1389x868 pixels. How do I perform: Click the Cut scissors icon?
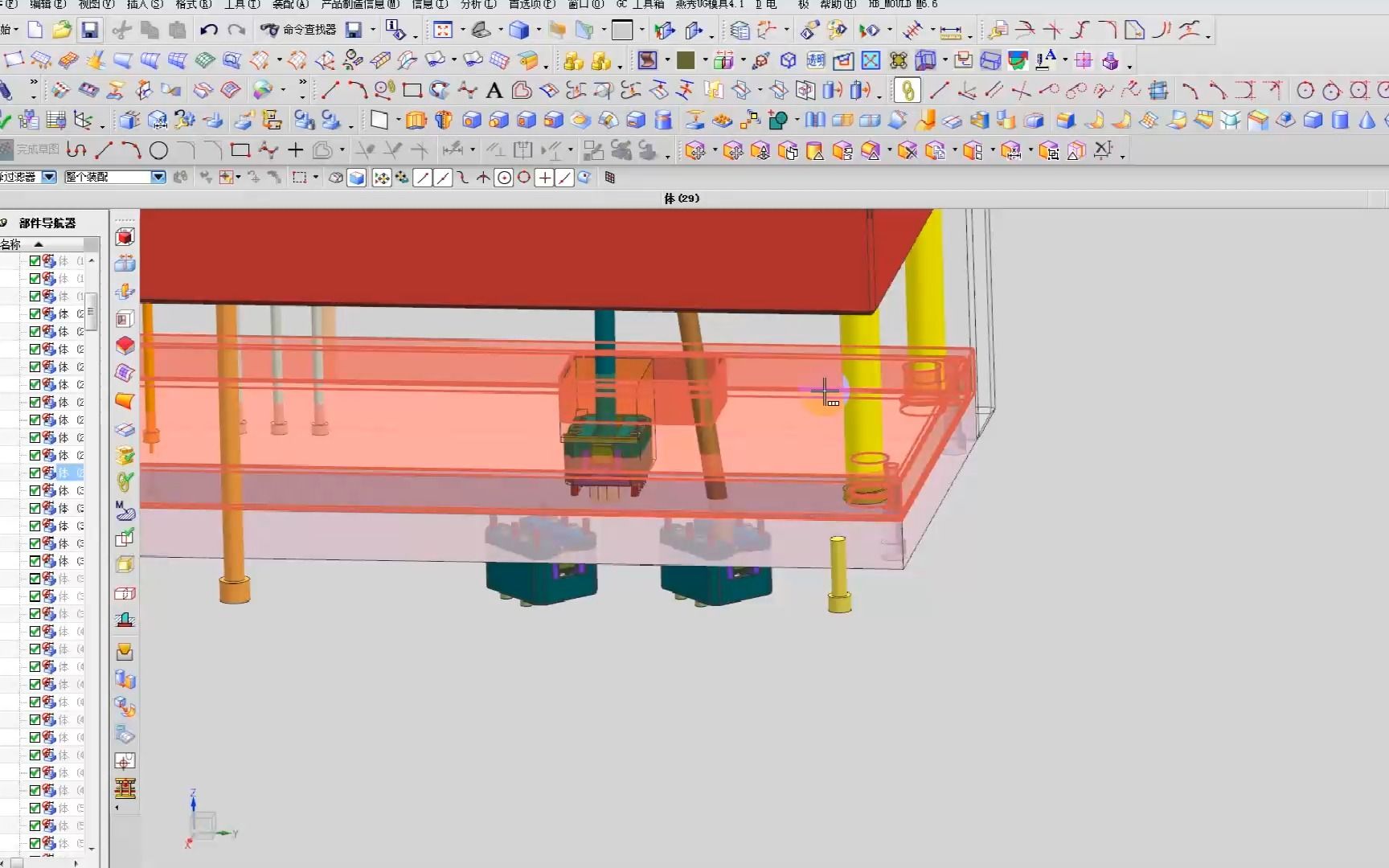[x=122, y=31]
